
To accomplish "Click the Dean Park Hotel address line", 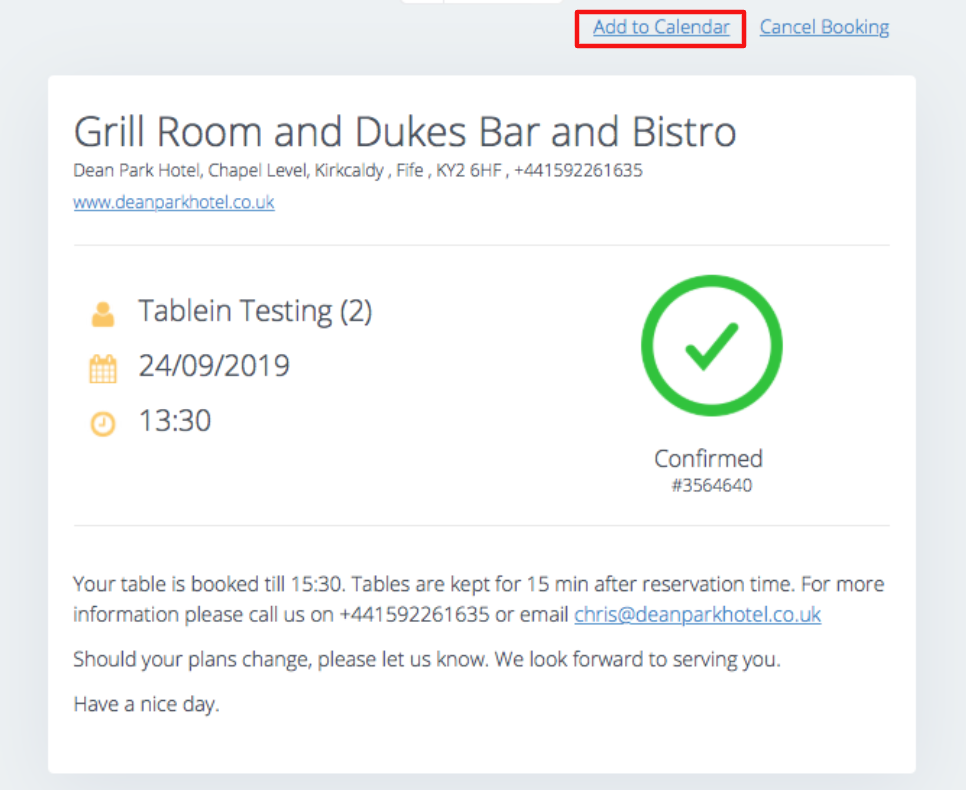I will [x=357, y=170].
